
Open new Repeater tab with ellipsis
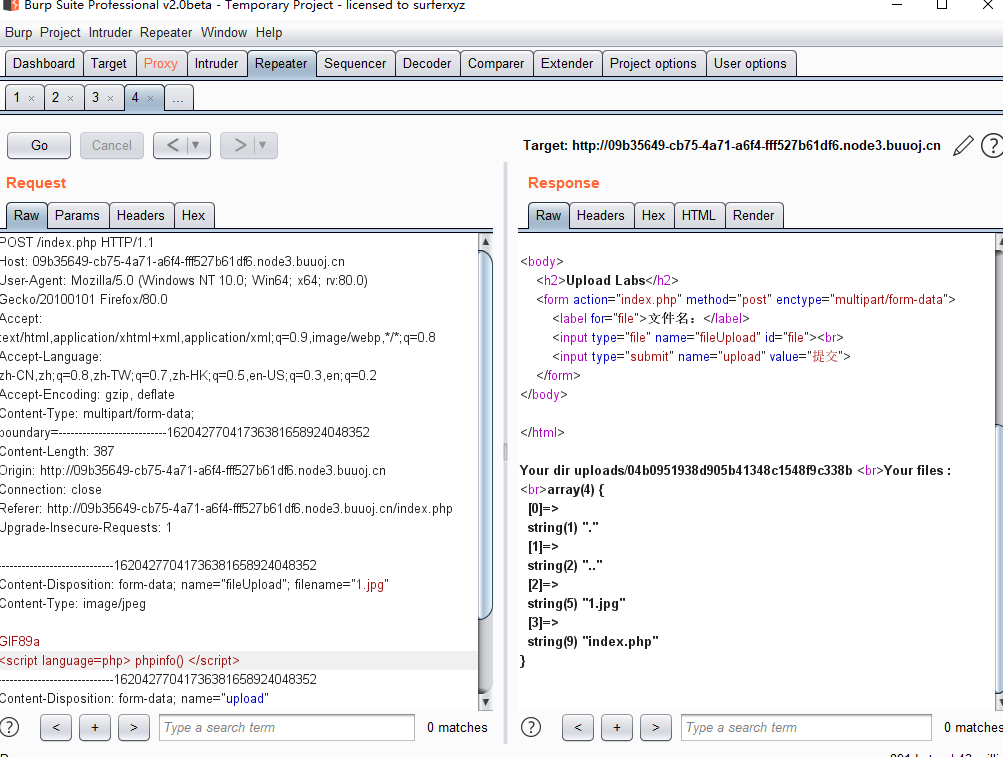point(178,98)
